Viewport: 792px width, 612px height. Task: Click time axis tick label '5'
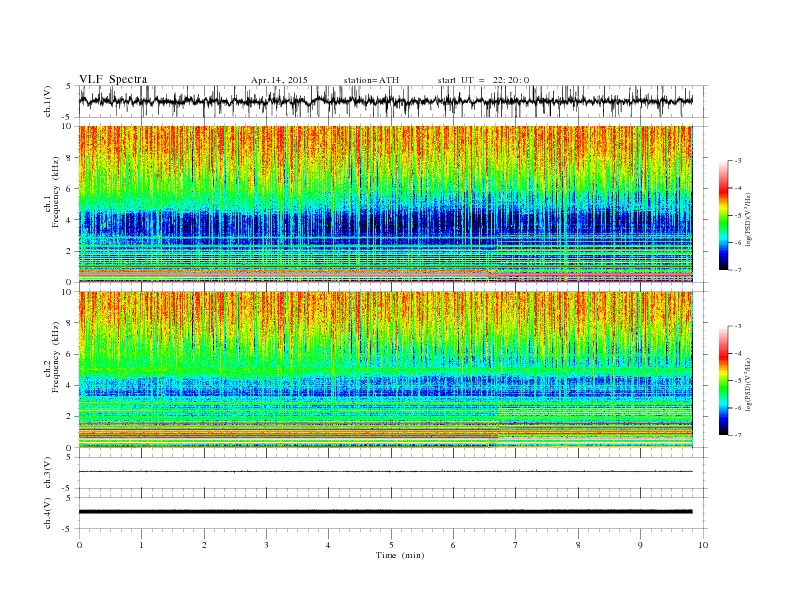point(391,545)
